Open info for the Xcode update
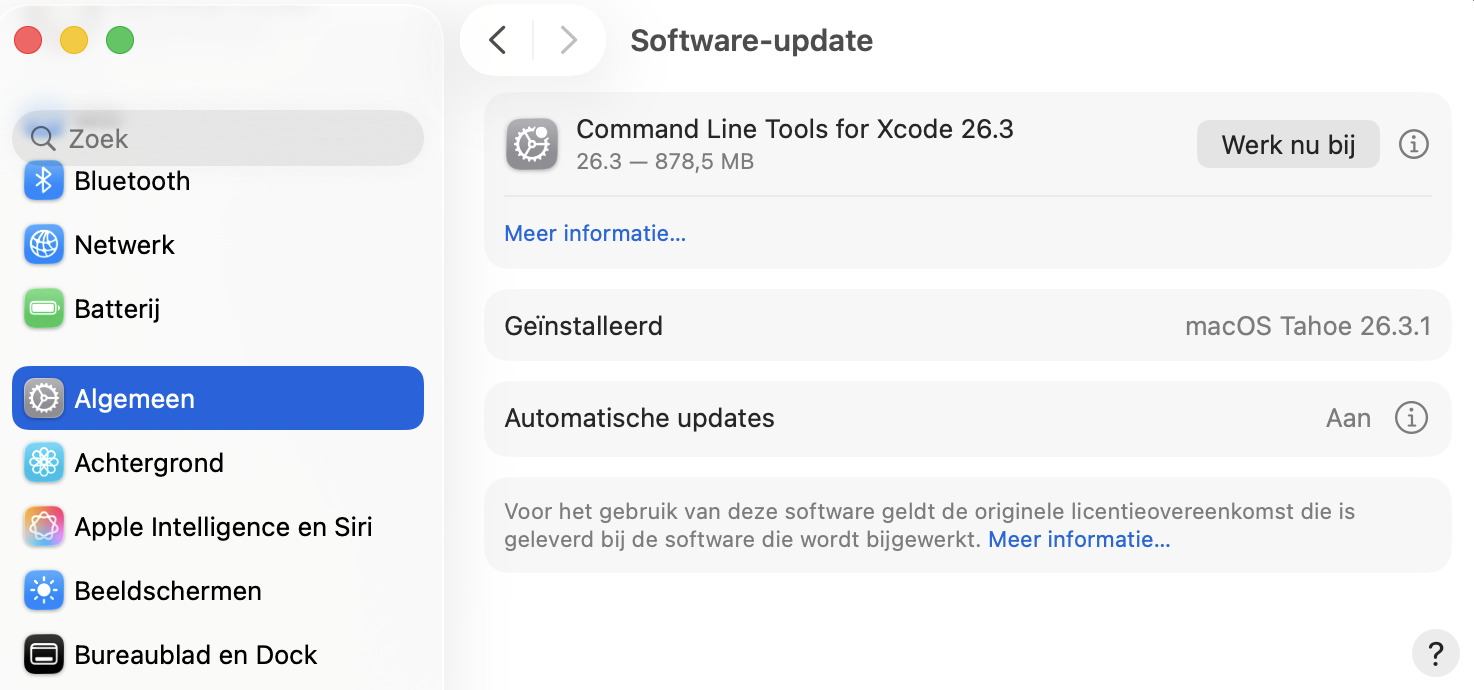Screen dimensions: 1474x690 [x=1413, y=144]
